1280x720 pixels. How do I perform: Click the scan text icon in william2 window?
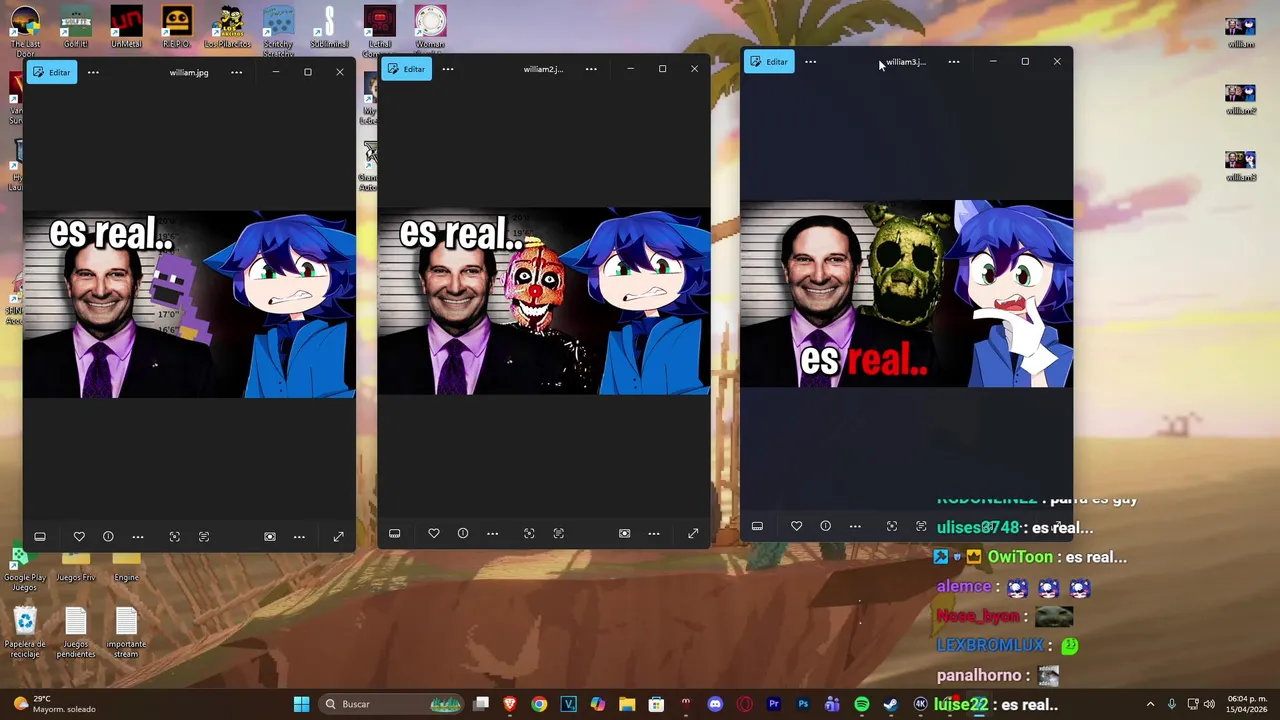coord(559,534)
